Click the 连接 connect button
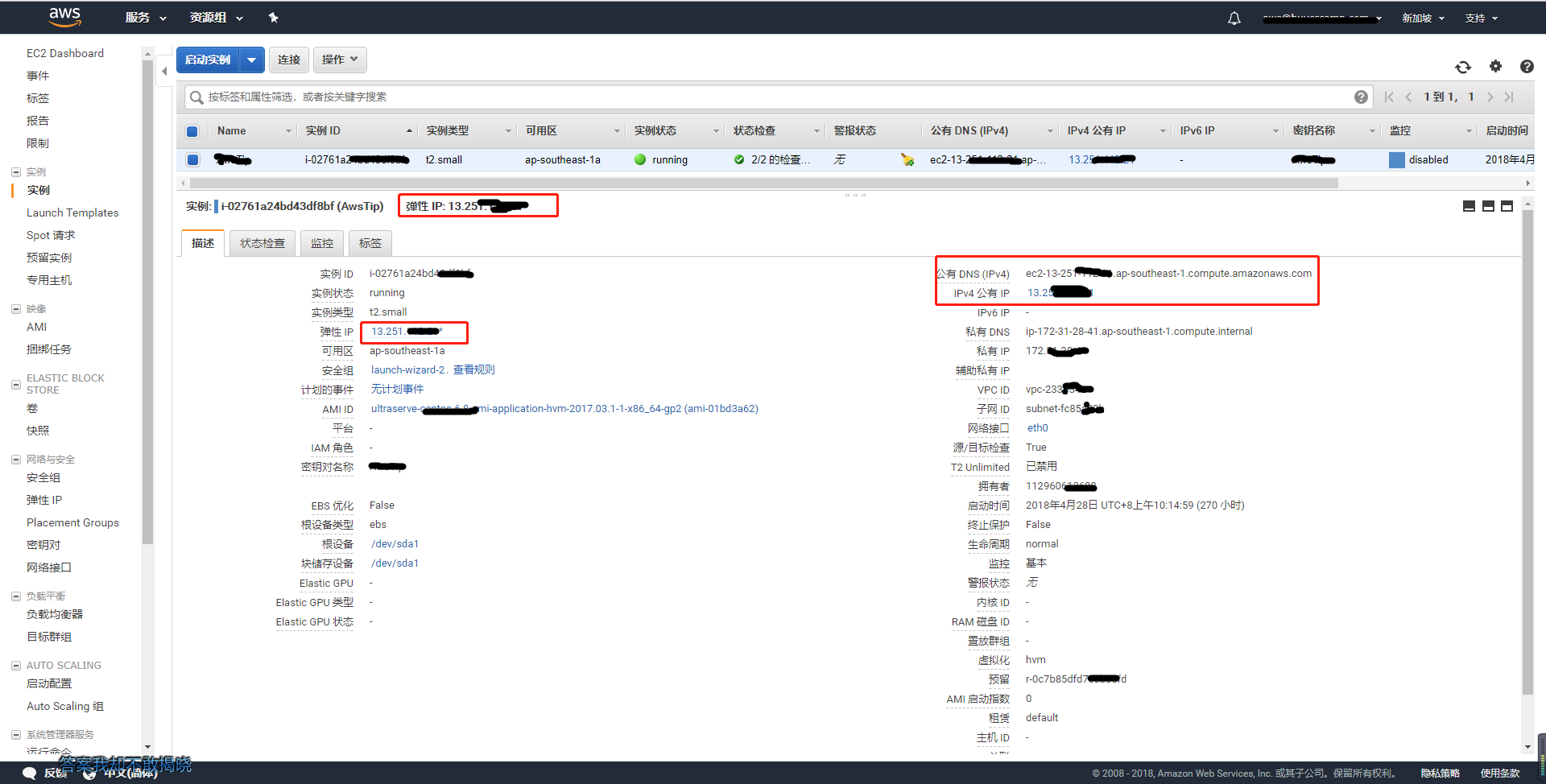This screenshot has width=1546, height=784. (x=288, y=60)
